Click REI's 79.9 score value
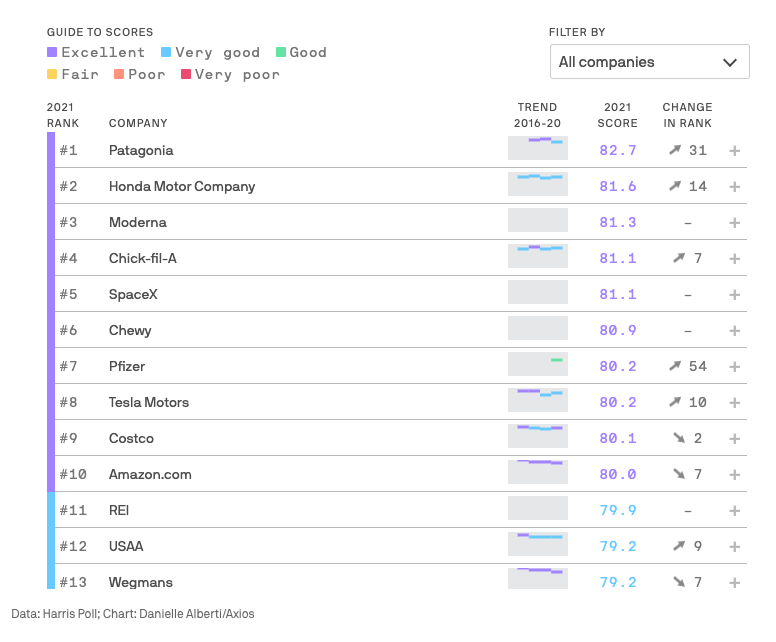The image size is (776, 642). 618,510
